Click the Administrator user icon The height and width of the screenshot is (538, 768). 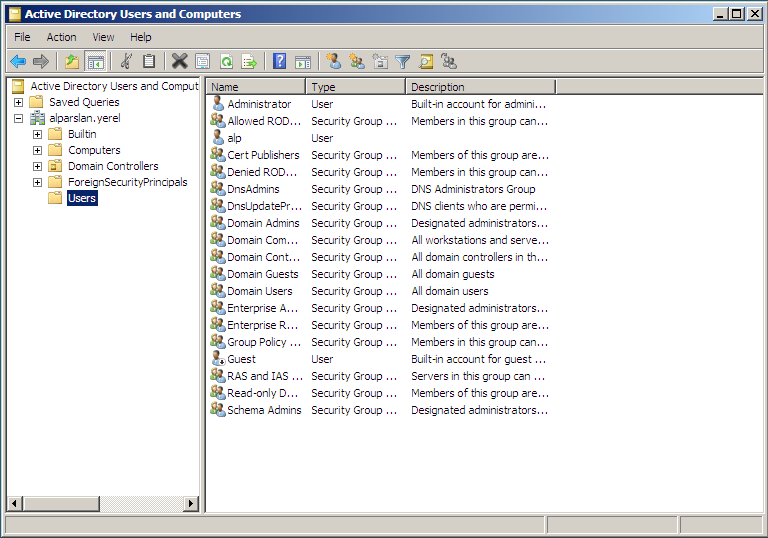[217, 103]
